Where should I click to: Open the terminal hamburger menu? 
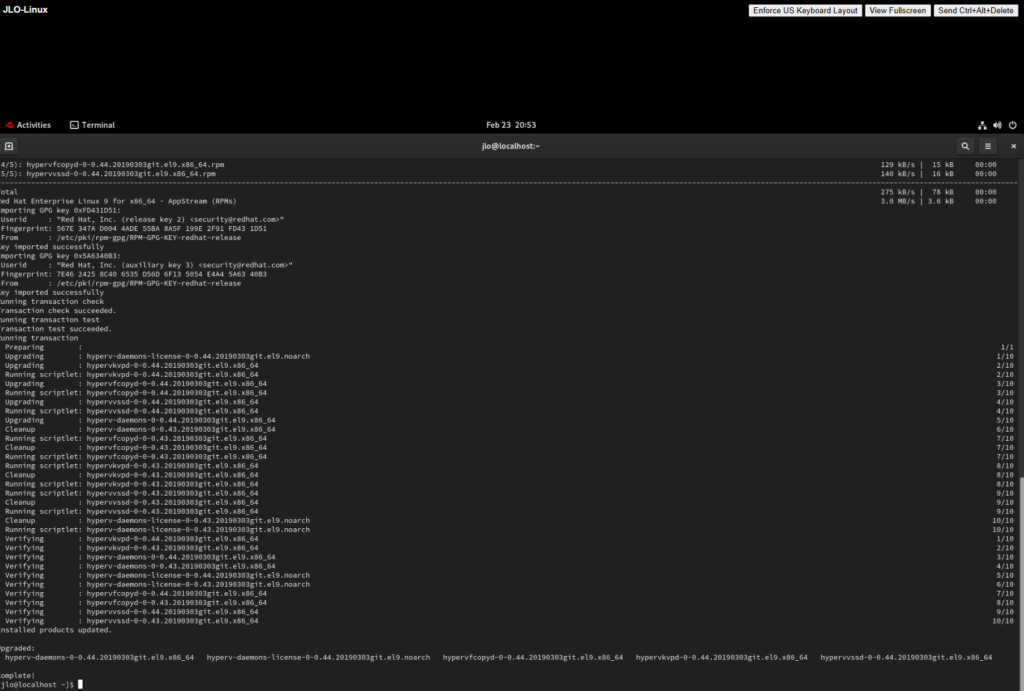988,146
